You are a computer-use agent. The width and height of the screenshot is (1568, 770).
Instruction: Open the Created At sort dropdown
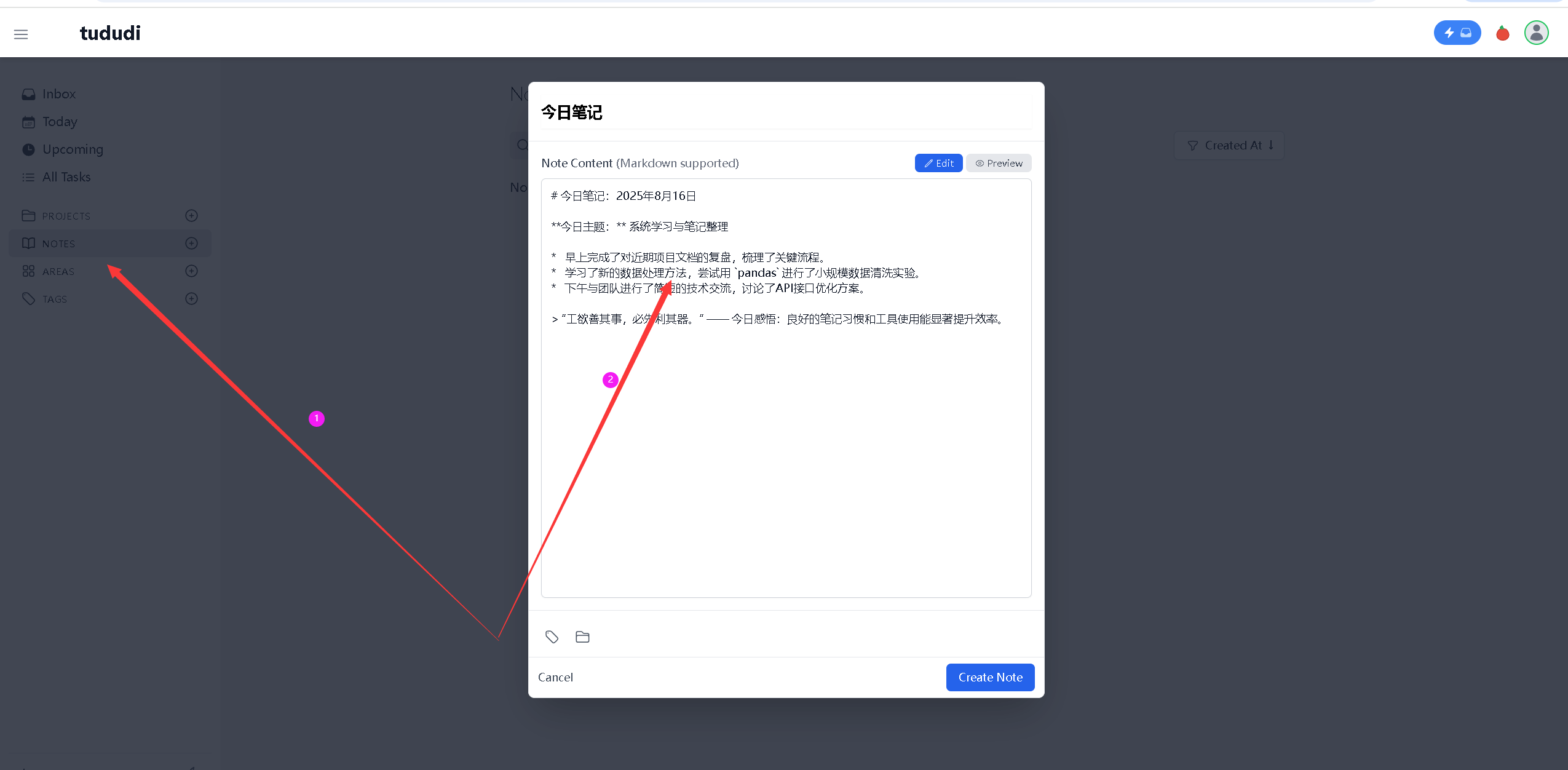1229,146
